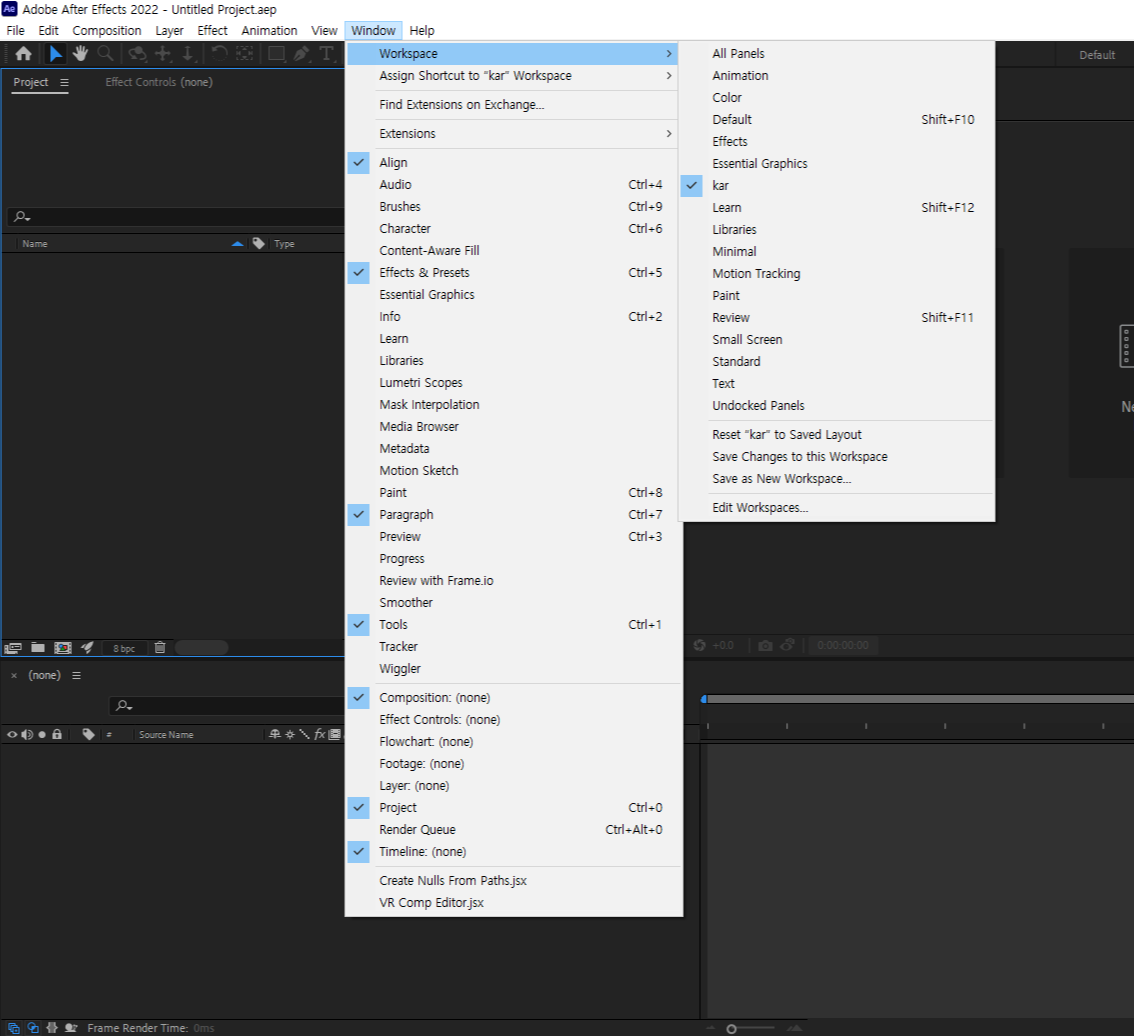The image size is (1134, 1036).
Task: Click the reset exposure icon in viewer
Action: coord(699,645)
